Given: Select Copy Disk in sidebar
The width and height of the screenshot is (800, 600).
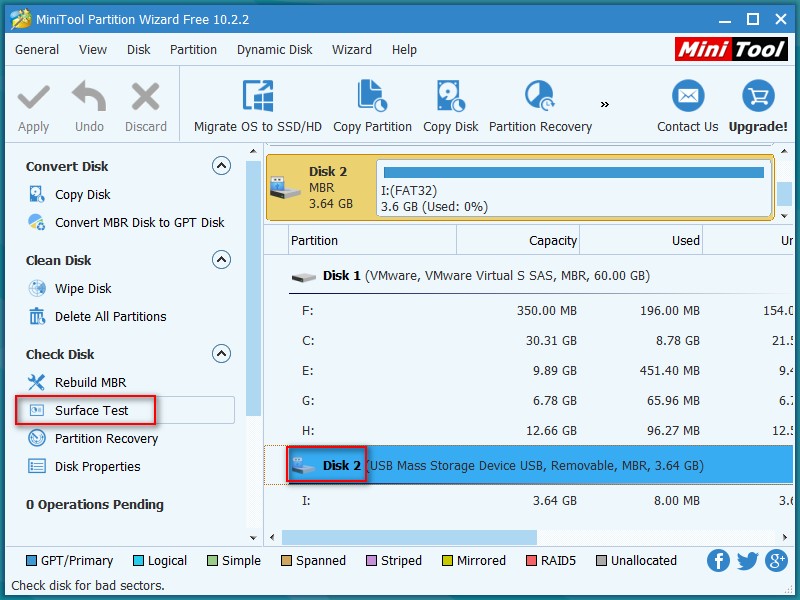Looking at the screenshot, I should pos(82,194).
